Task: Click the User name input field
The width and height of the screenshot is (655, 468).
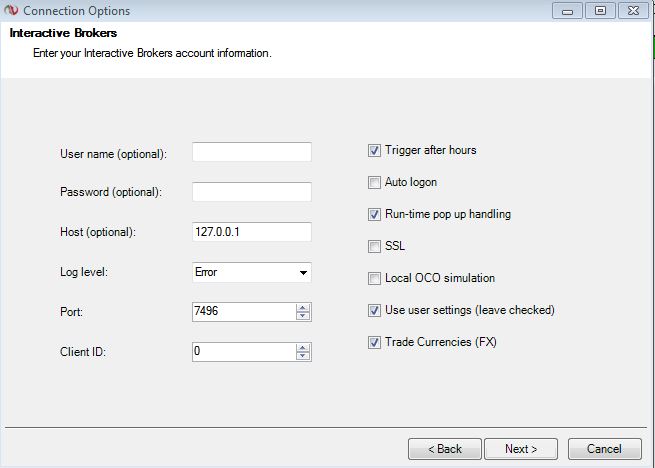Action: [252, 152]
